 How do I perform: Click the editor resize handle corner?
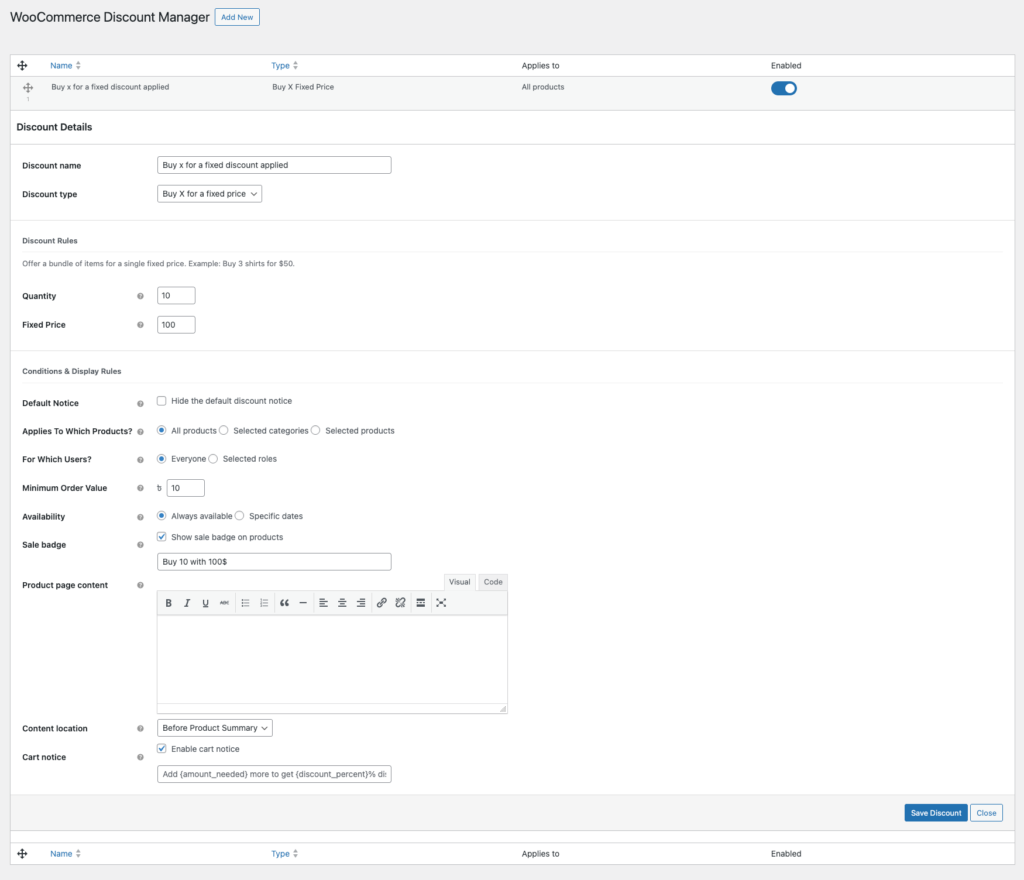coord(502,709)
